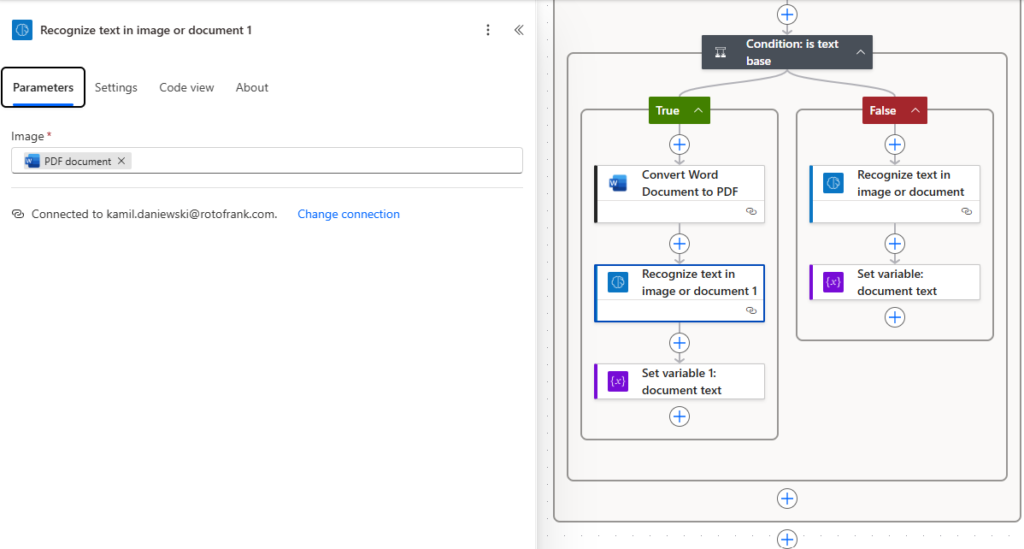Image resolution: width=1024 pixels, height=549 pixels.
Task: Switch to the Parameters tab
Action: (43, 87)
